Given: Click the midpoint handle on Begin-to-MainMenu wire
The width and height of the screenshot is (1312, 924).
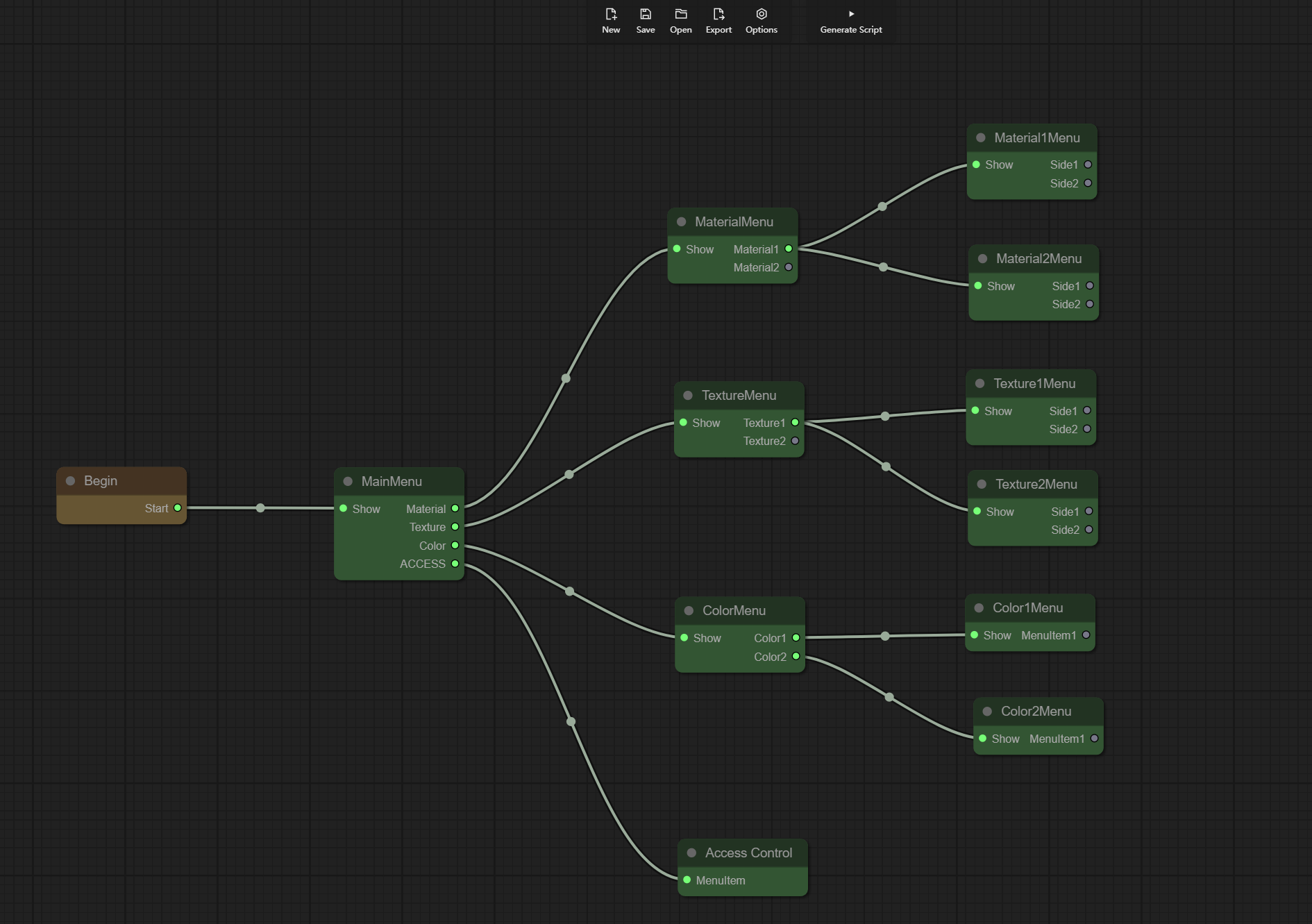Looking at the screenshot, I should [x=260, y=508].
